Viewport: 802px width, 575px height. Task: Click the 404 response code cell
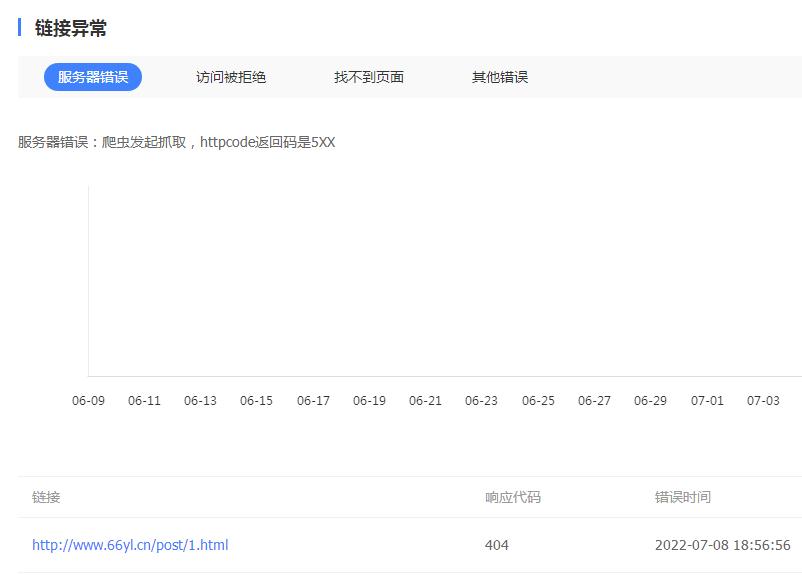497,545
